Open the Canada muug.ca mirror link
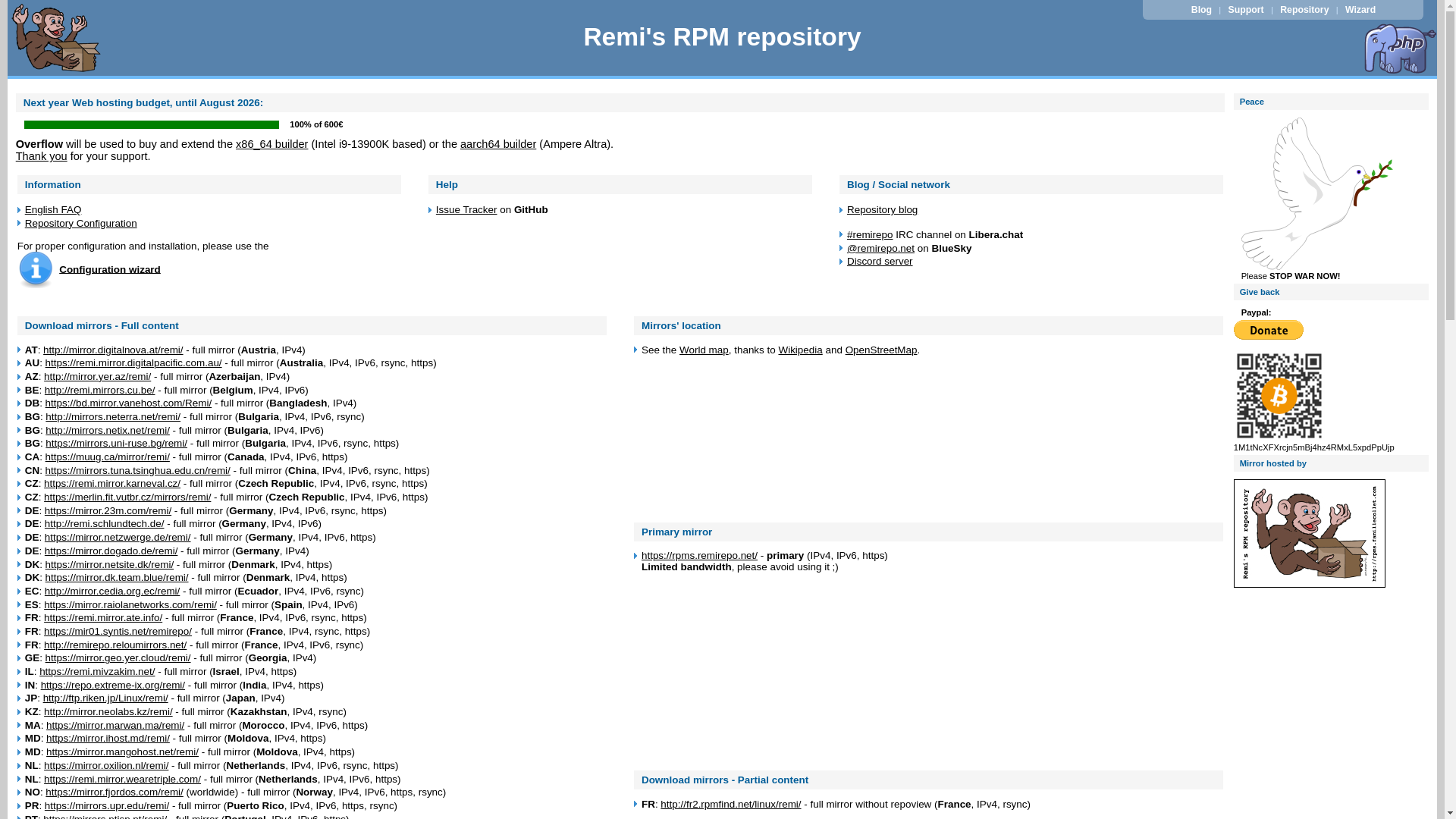The image size is (1456, 819). tap(108, 457)
